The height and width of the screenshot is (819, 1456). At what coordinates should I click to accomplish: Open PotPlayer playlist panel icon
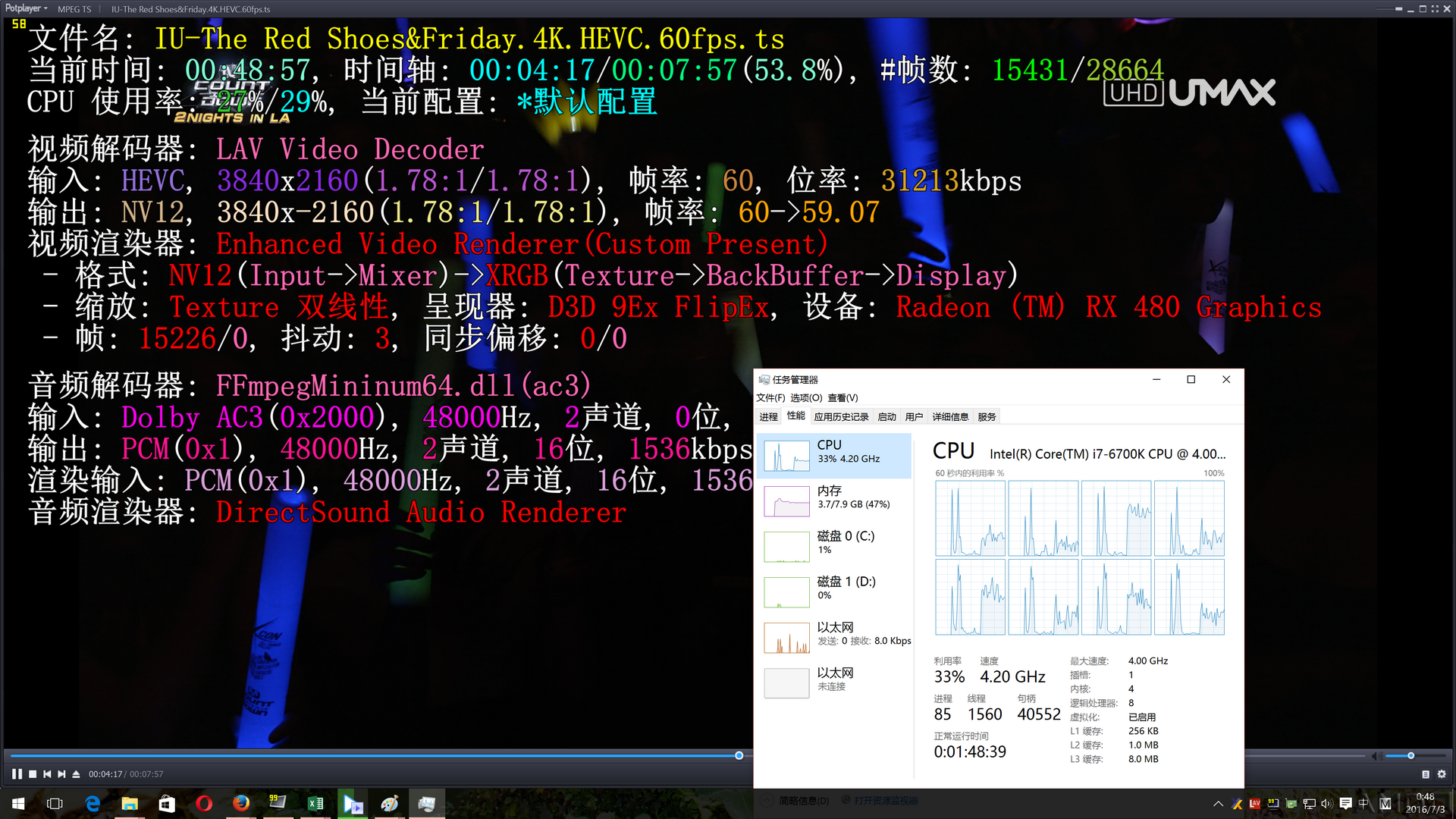[1426, 774]
